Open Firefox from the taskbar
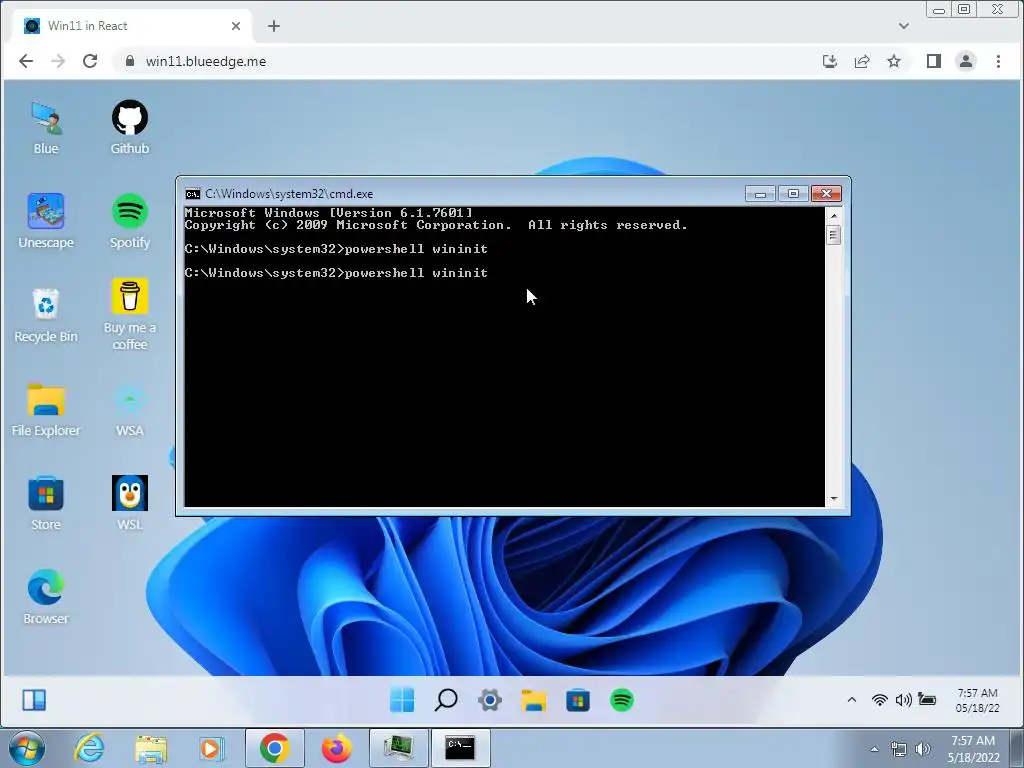 [336, 748]
